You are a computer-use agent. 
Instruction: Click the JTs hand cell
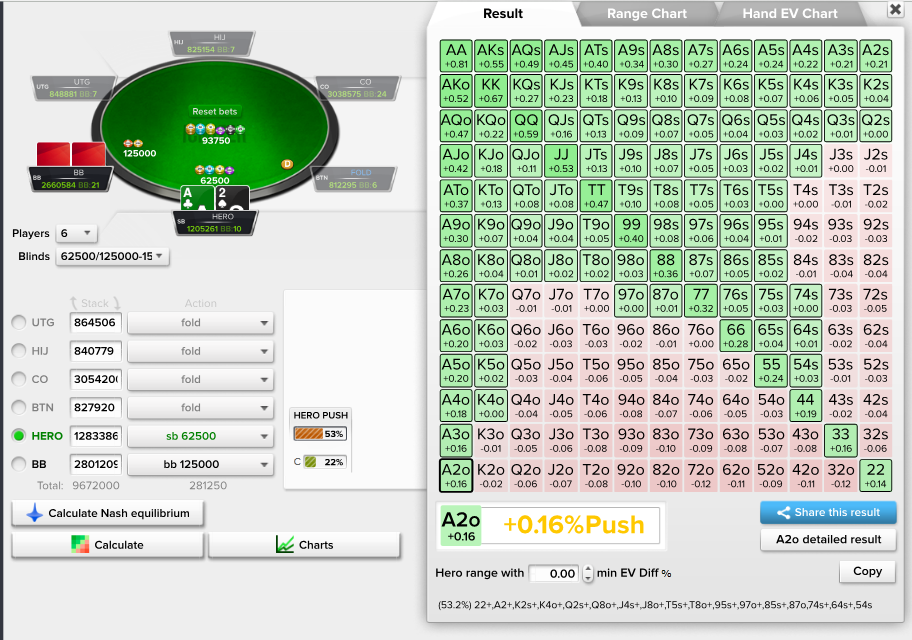tap(596, 161)
